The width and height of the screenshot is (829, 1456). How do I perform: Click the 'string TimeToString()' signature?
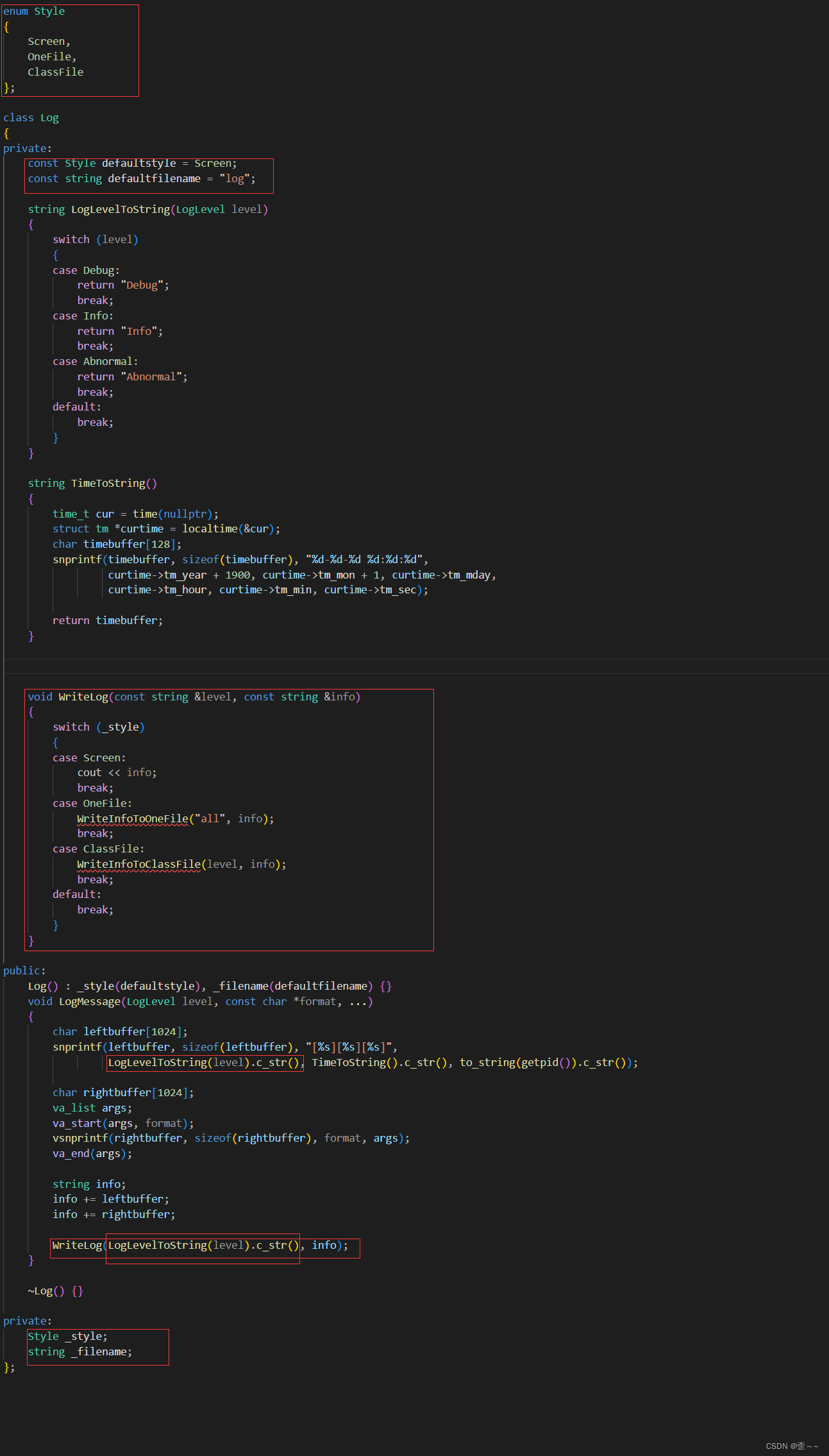pos(92,484)
